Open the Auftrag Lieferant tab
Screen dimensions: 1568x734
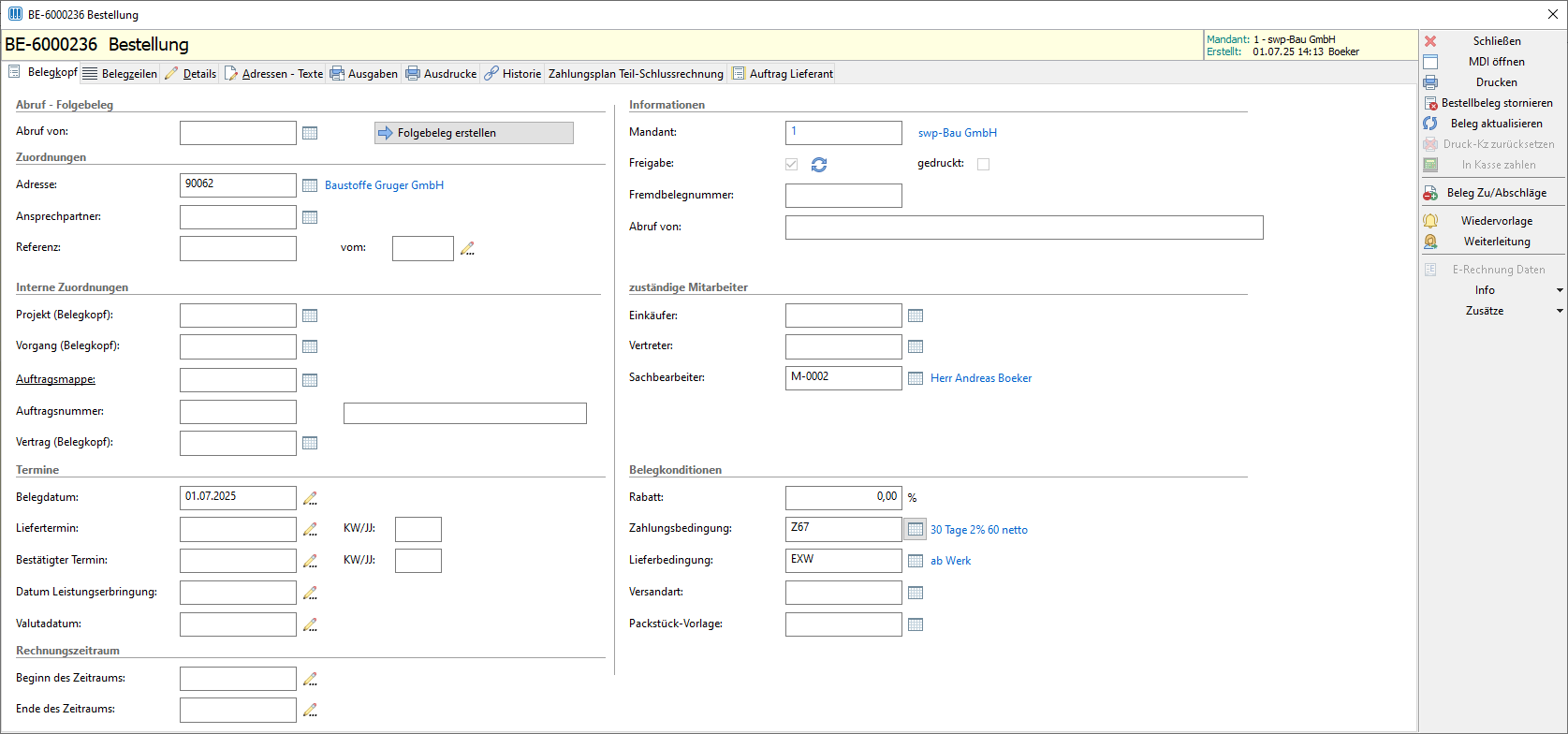pyautogui.click(x=782, y=74)
